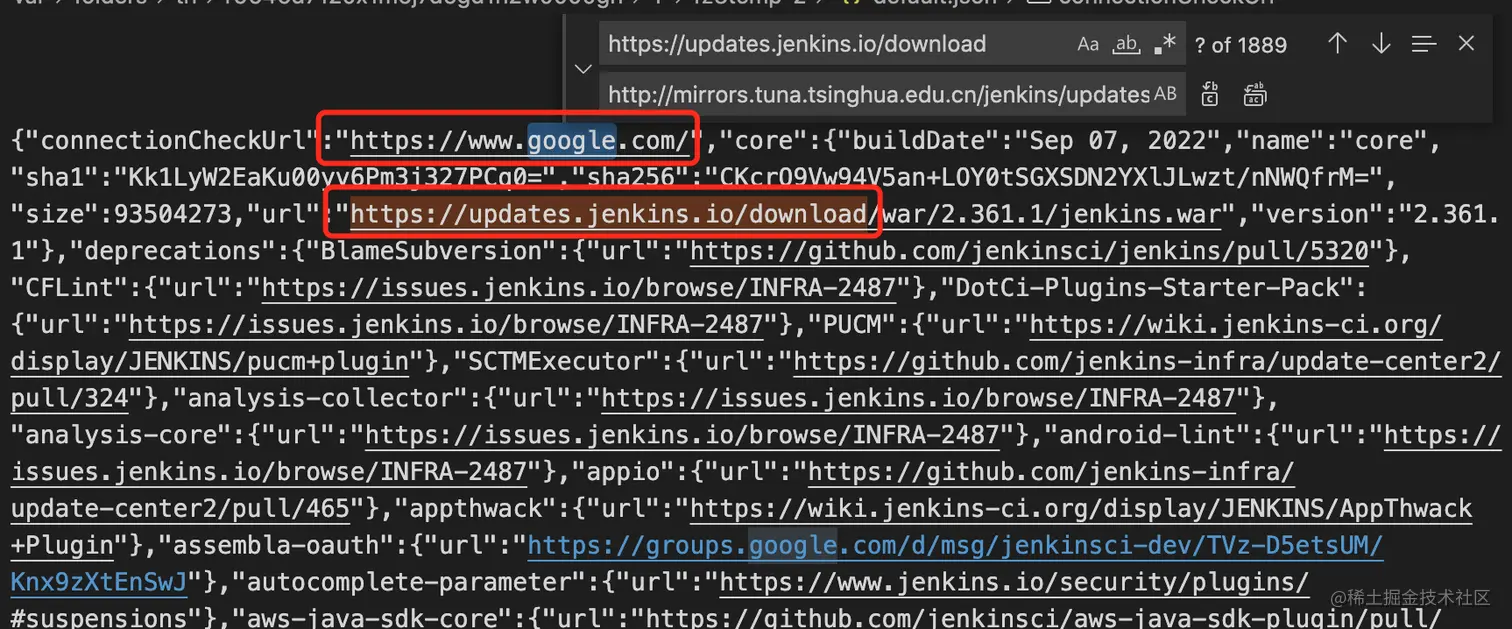Close the find and replace widget

1466,43
